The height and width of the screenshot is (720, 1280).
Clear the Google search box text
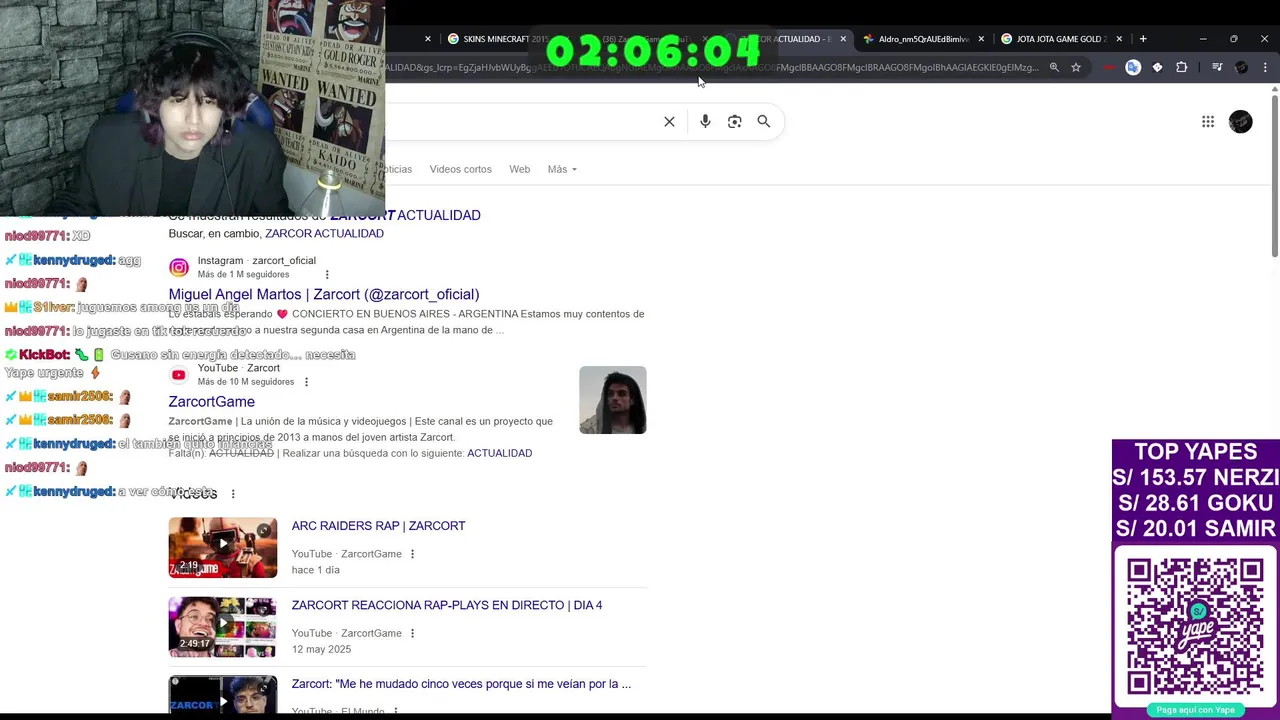click(669, 122)
